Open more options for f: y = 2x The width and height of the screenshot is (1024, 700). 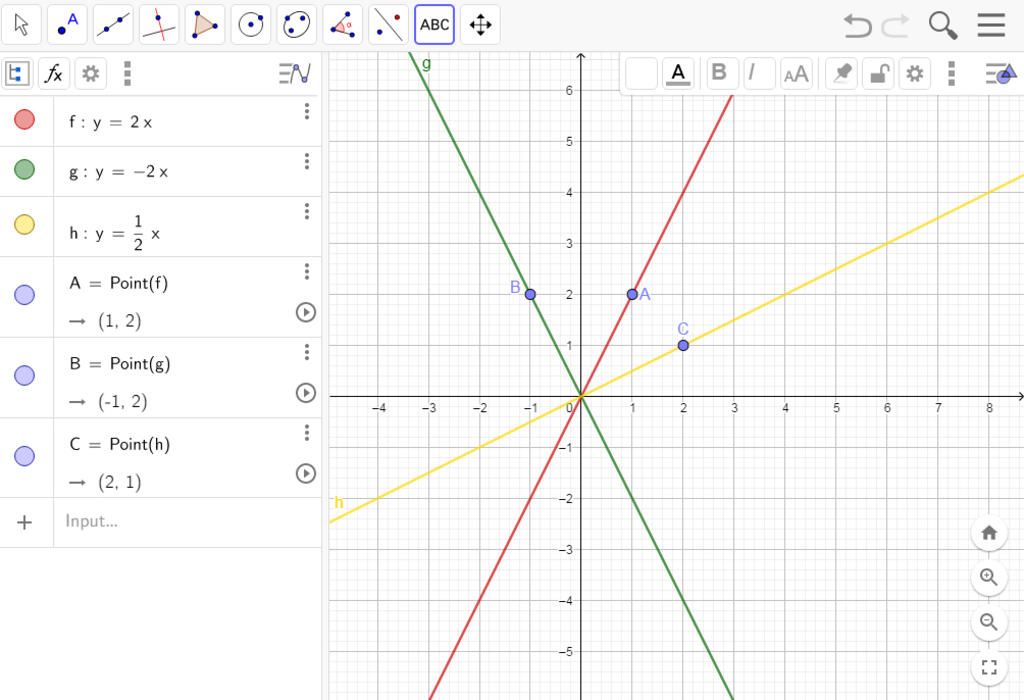[306, 112]
